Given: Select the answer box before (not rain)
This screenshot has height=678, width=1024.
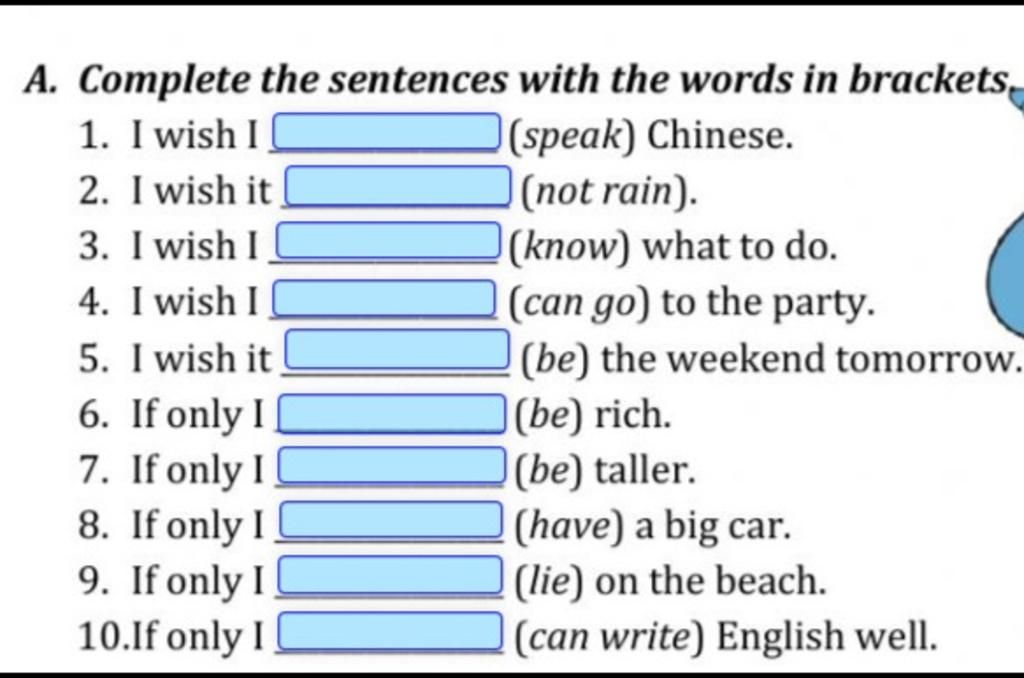Looking at the screenshot, I should pyautogui.click(x=398, y=186).
